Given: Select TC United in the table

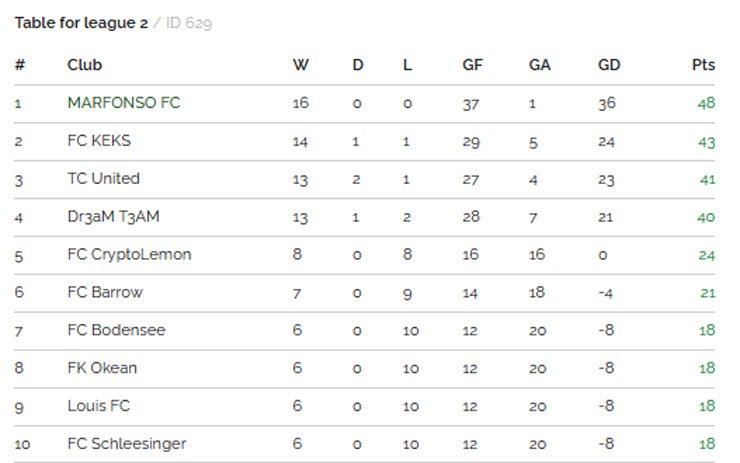Looking at the screenshot, I should [x=103, y=179].
